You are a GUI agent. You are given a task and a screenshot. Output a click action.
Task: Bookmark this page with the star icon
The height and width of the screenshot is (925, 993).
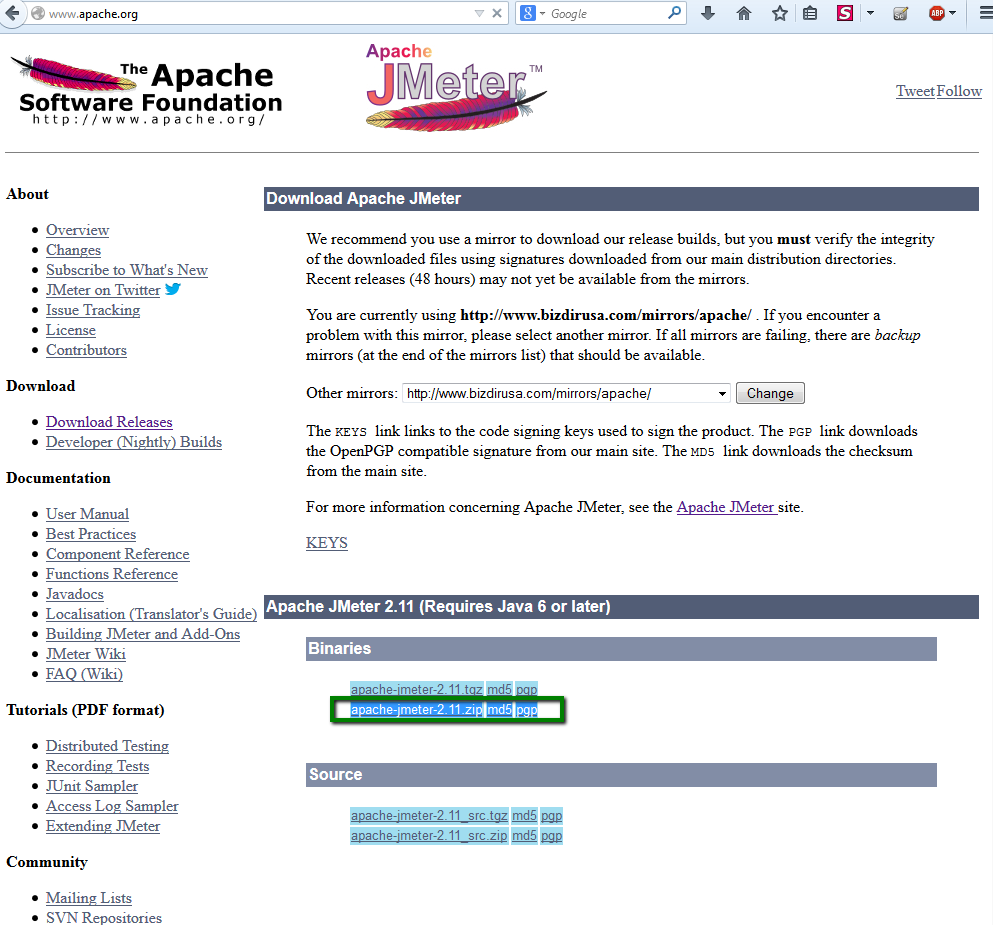click(x=781, y=14)
